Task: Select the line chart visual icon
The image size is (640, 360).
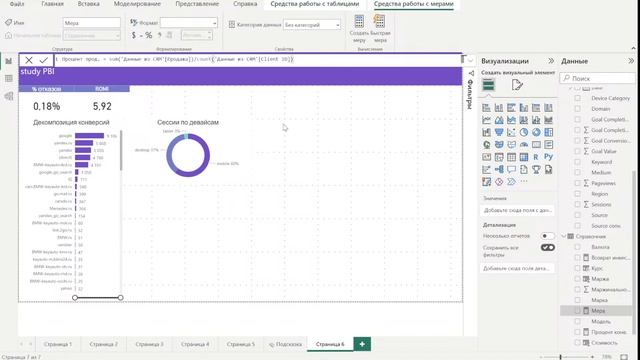Action: tap(487, 120)
